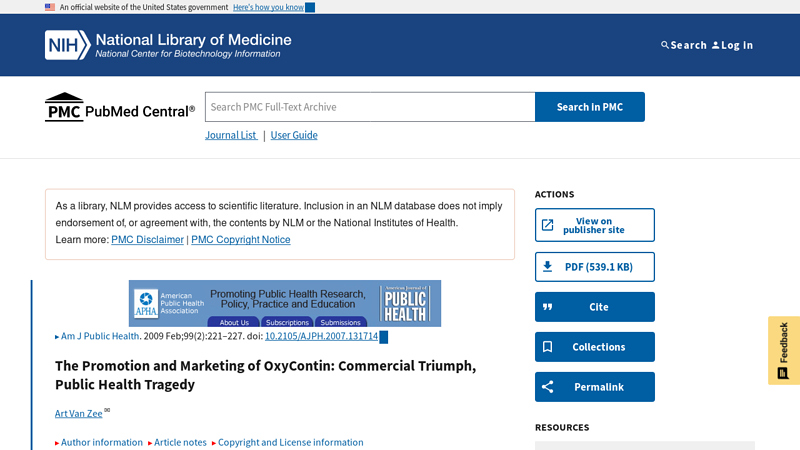Image resolution: width=800 pixels, height=450 pixels.
Task: Download the PDF (539.1 KB)
Action: tap(595, 267)
